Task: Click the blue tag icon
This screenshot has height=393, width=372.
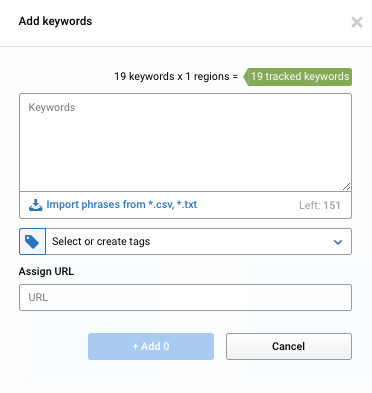Action: tap(32, 242)
